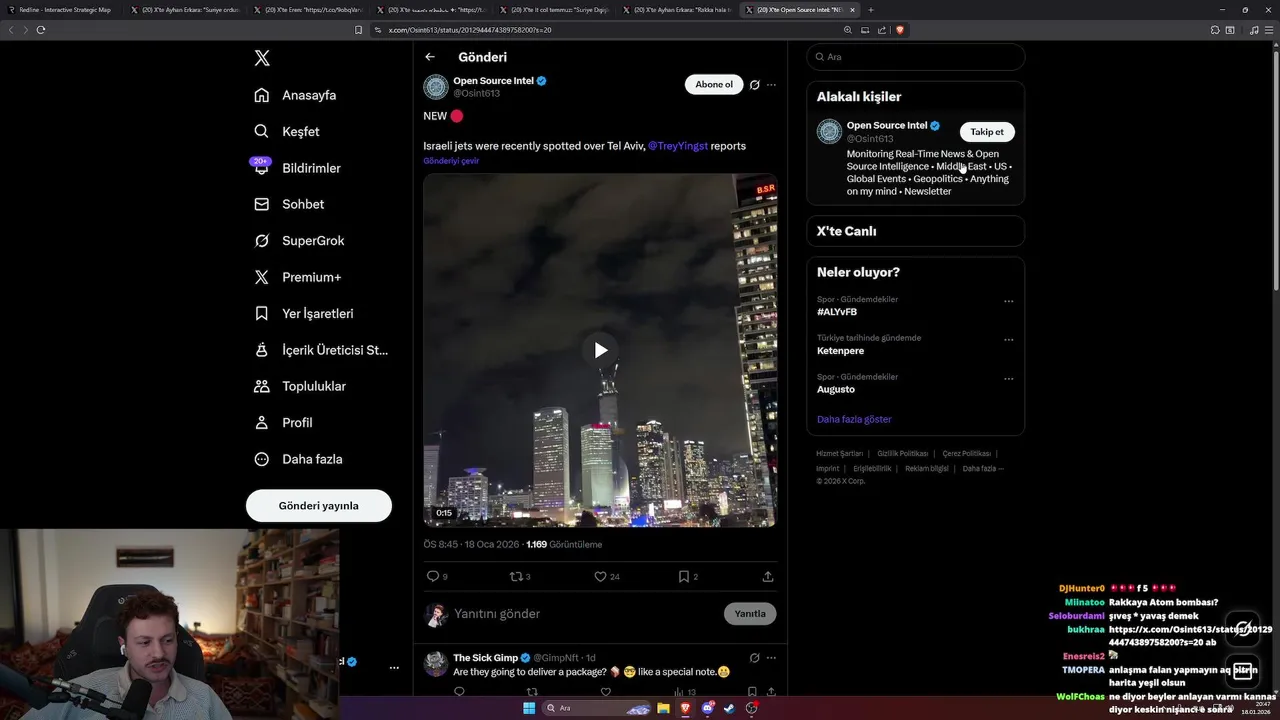The width and height of the screenshot is (1280, 720).
Task: Open more options for Augusto trend
Action: coord(1009,379)
